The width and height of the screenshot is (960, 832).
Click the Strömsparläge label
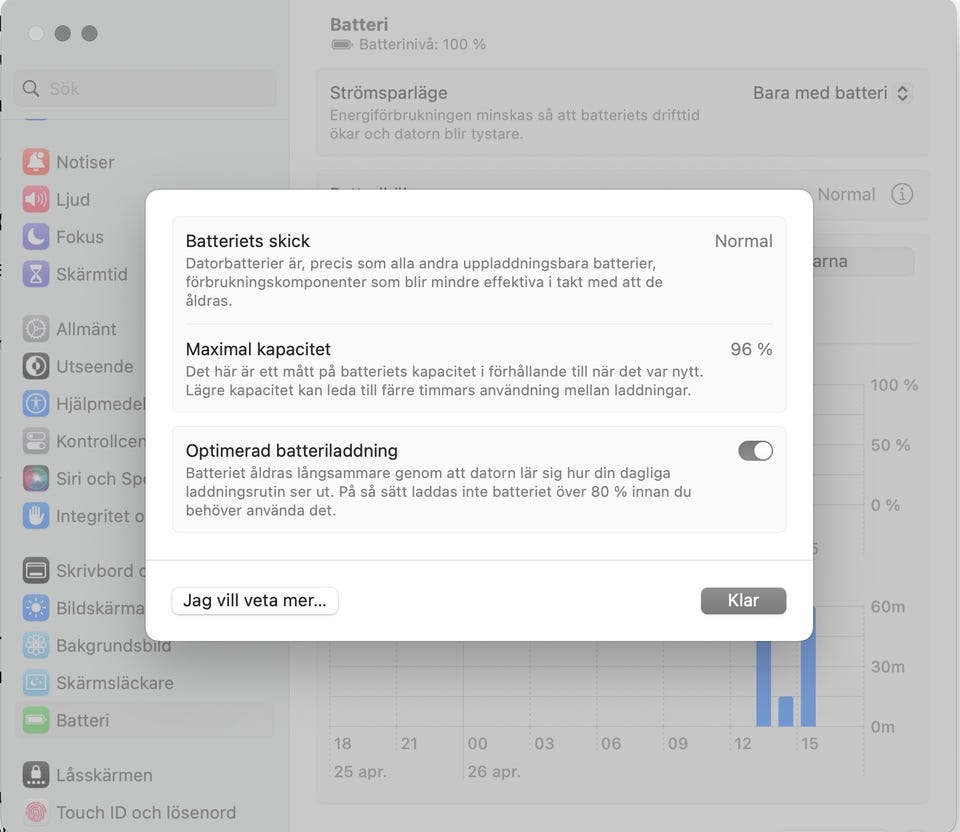(x=388, y=93)
